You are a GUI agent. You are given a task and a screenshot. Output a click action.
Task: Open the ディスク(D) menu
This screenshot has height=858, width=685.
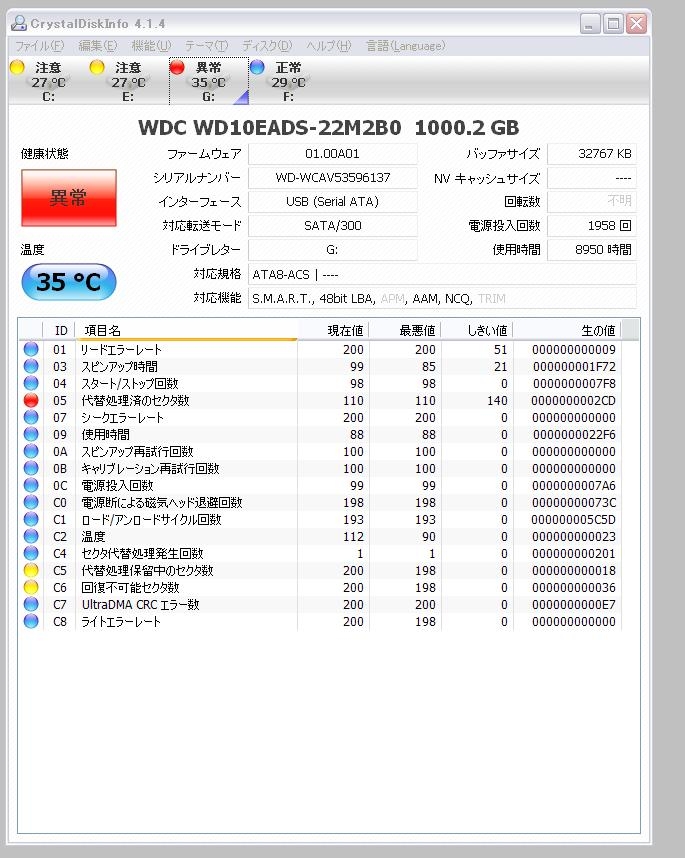pos(267,46)
